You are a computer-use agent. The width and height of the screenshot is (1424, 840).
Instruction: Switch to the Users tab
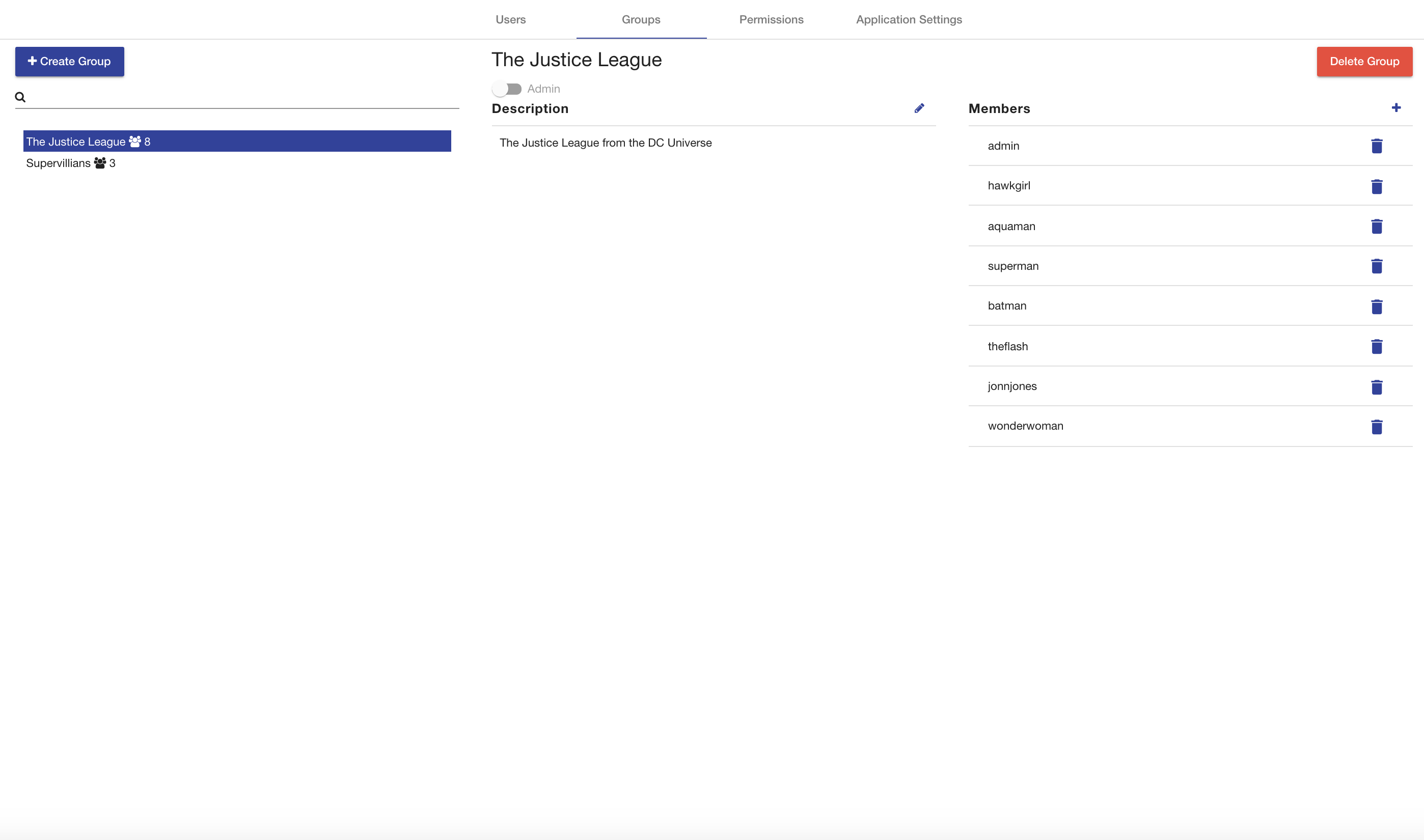point(510,19)
